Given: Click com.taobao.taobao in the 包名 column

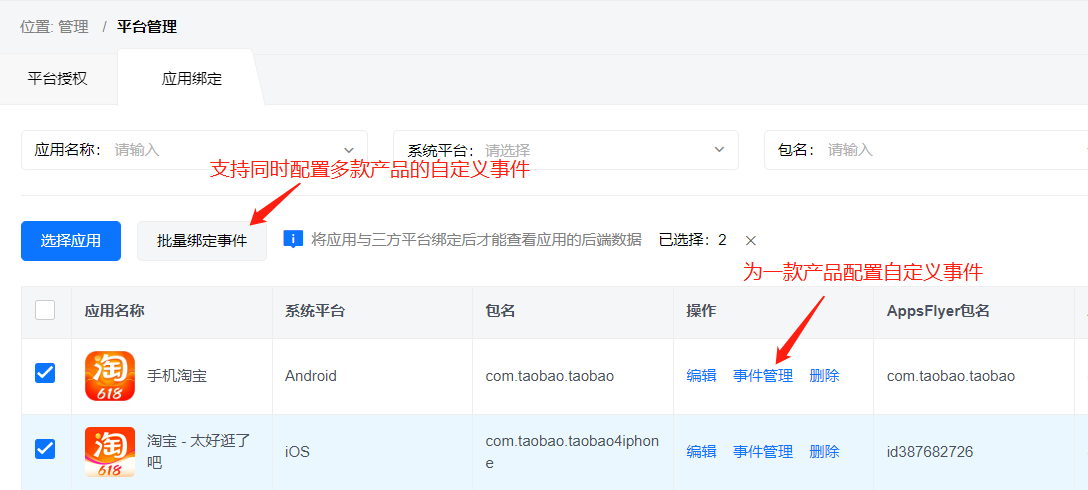Looking at the screenshot, I should (550, 376).
